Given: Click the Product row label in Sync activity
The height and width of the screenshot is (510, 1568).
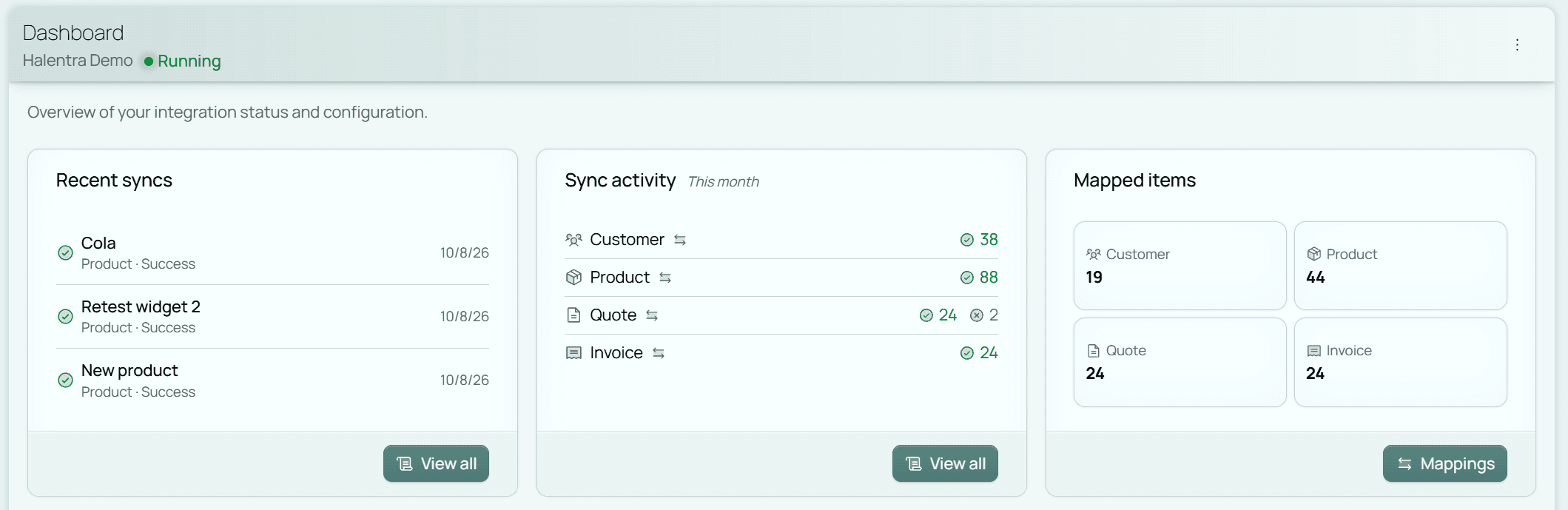Looking at the screenshot, I should tap(619, 278).
